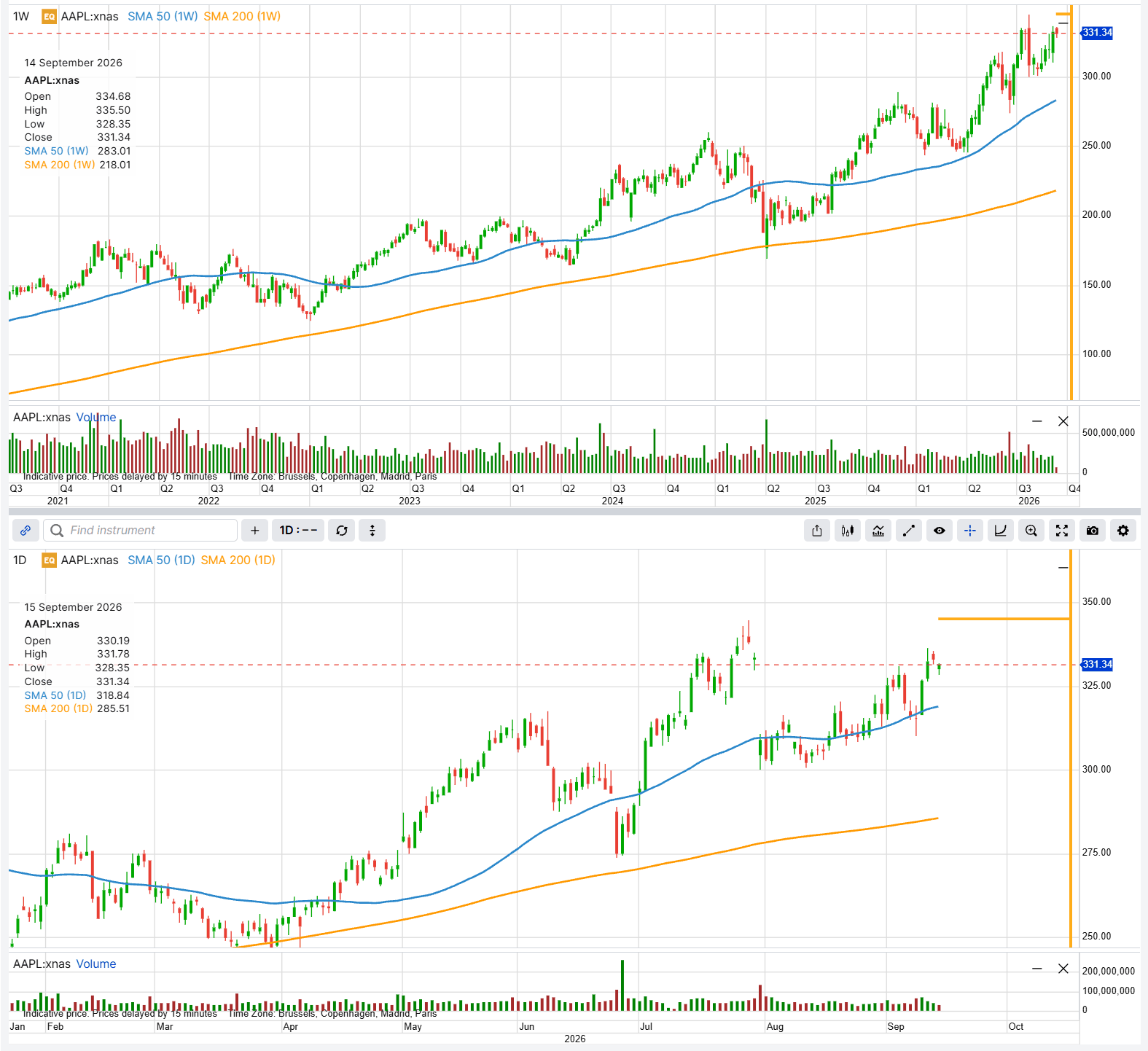
Task: Click the daily Volume label link
Action: click(x=96, y=964)
